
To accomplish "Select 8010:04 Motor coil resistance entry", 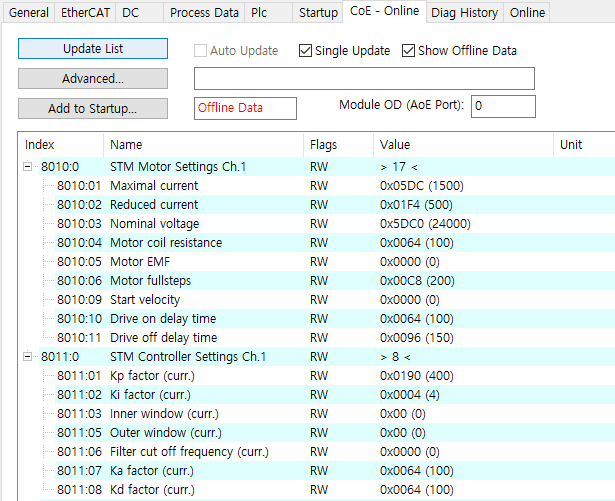I will pyautogui.click(x=335, y=243).
